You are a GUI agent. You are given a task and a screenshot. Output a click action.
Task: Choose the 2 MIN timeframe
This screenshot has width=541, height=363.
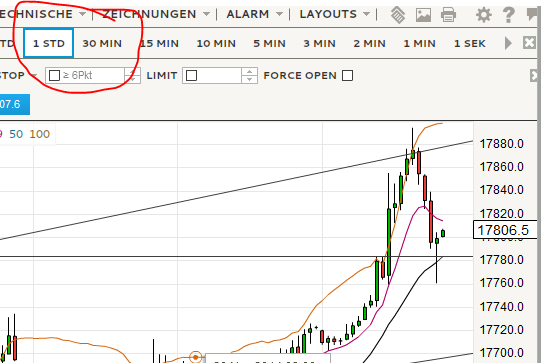point(369,43)
